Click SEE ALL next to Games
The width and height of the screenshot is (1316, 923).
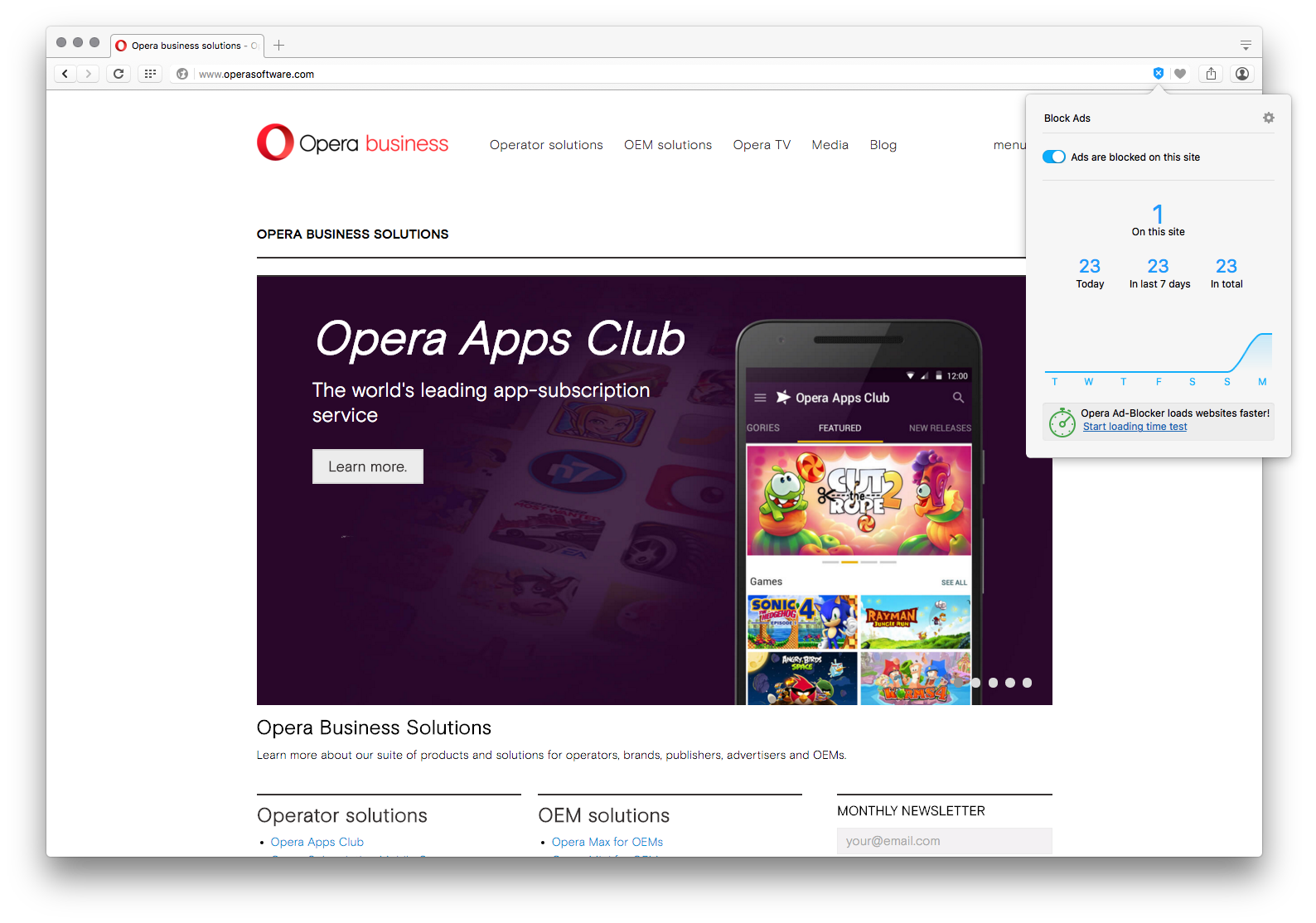click(x=954, y=582)
